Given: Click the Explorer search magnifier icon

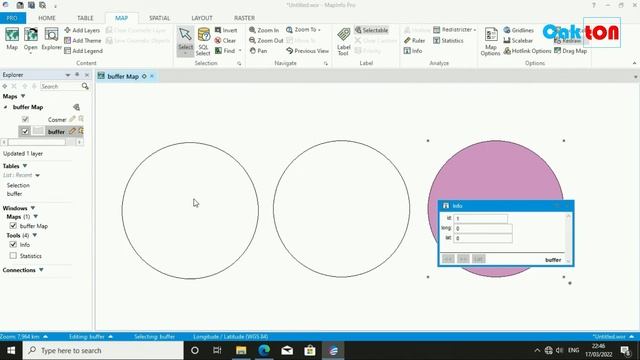Looking at the screenshot, I should tap(85, 86).
